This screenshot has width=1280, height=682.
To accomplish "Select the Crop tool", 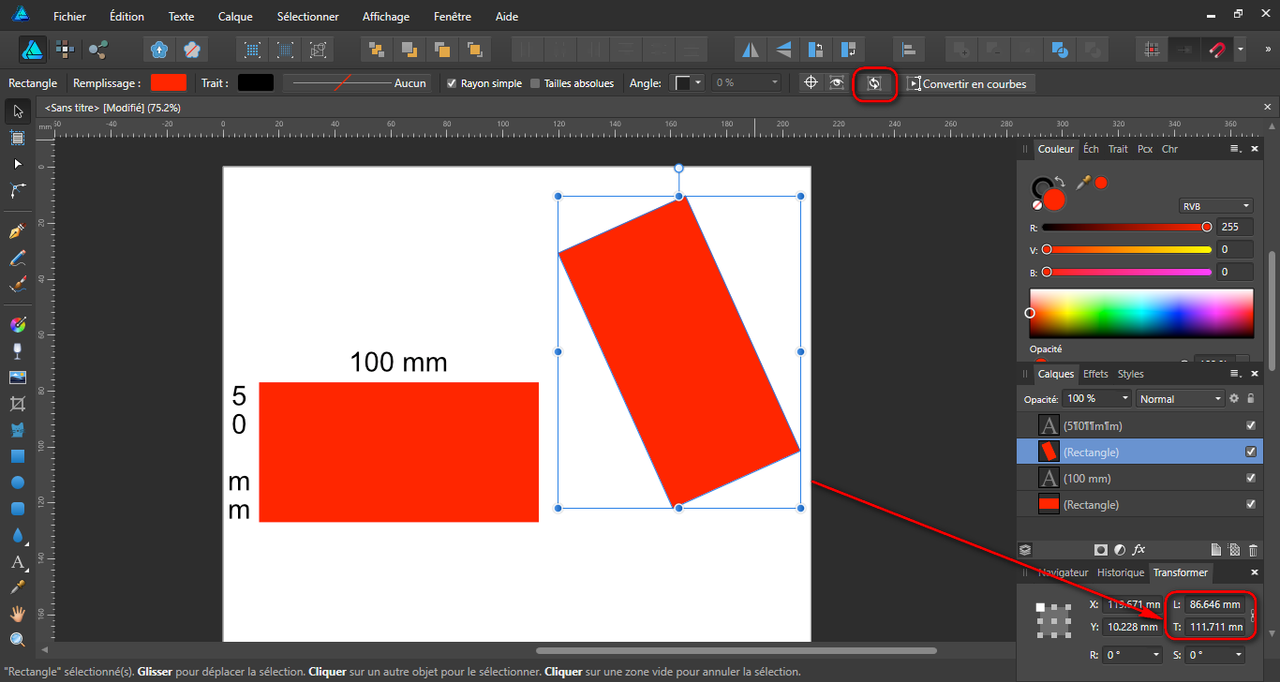I will click(17, 404).
